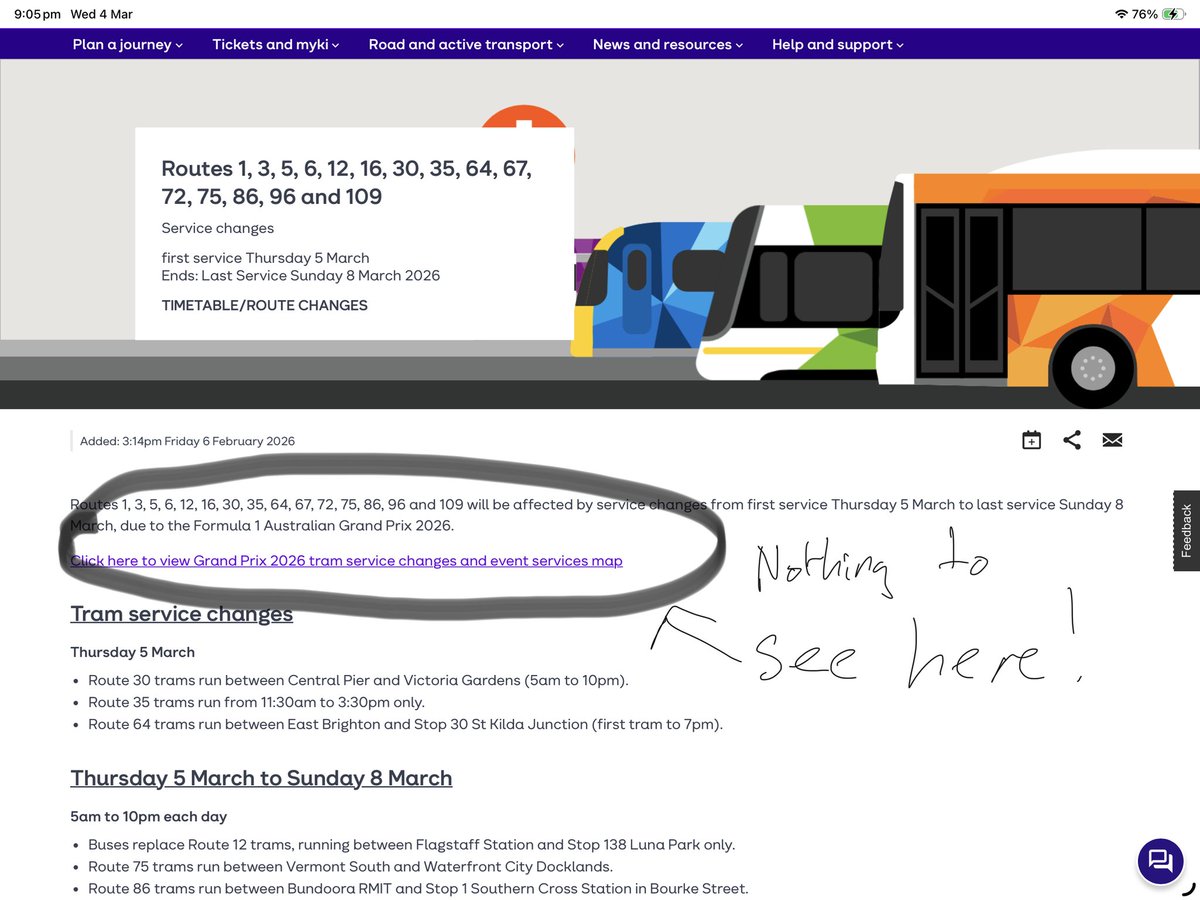Select the TIMETABLE/ROUTE CHANGES label
1200x900 pixels.
coord(265,305)
